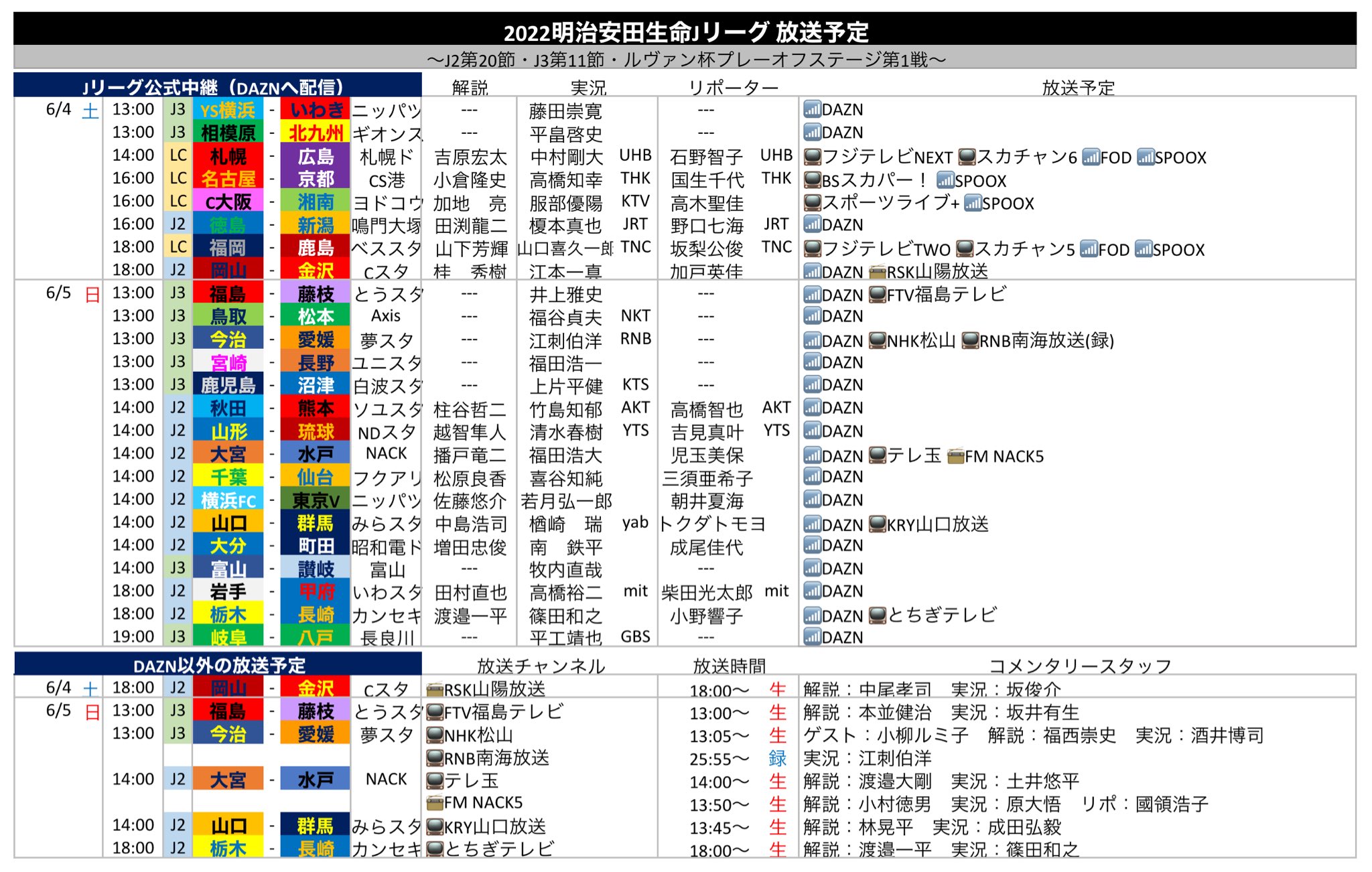Click the yellow 千葉 team cell
The height and width of the screenshot is (872, 1372).
click(x=228, y=477)
